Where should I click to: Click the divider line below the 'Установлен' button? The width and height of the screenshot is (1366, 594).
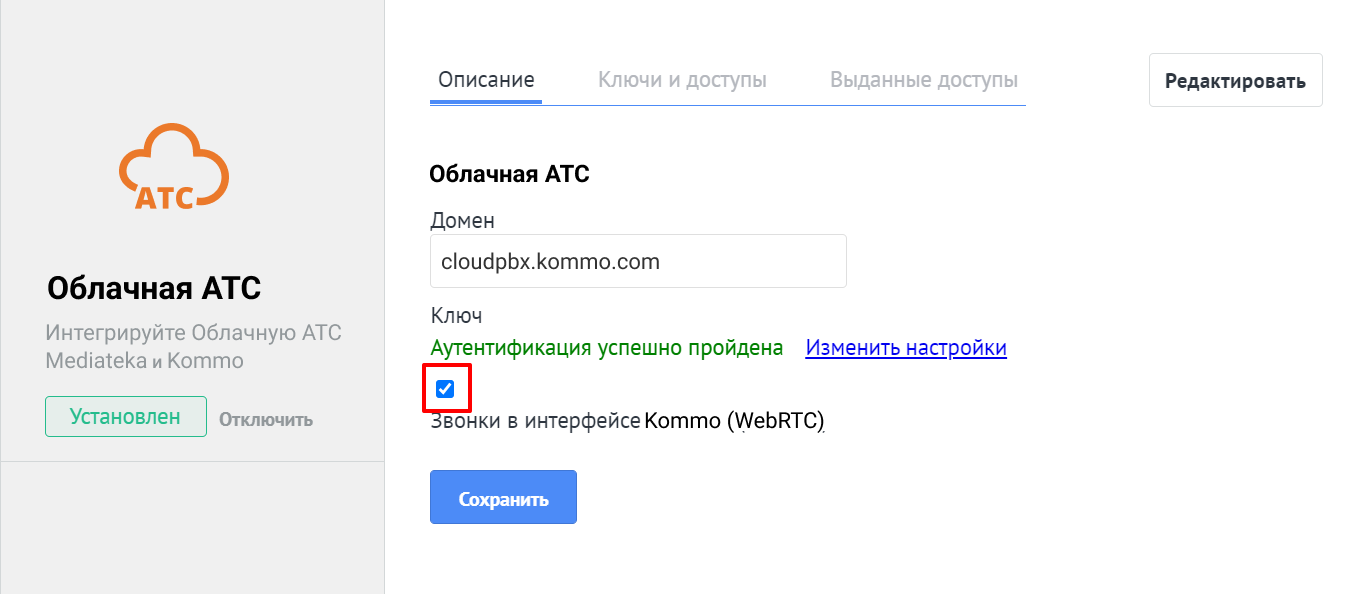pos(192,462)
